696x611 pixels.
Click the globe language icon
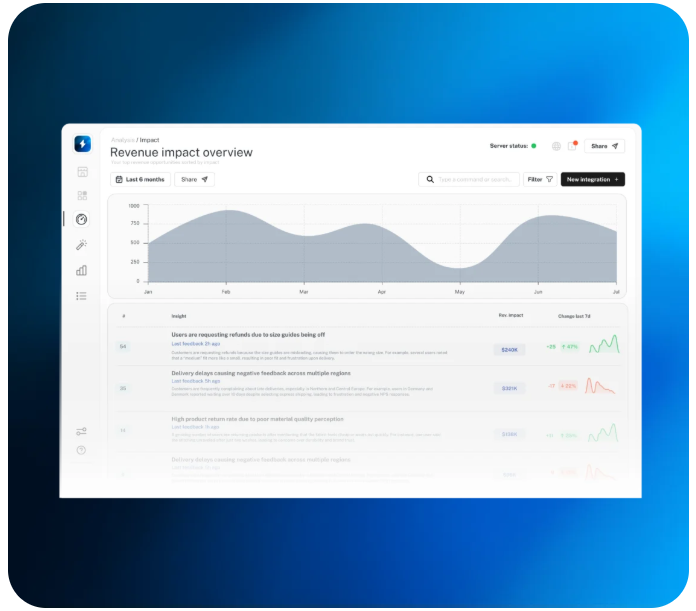click(x=556, y=146)
